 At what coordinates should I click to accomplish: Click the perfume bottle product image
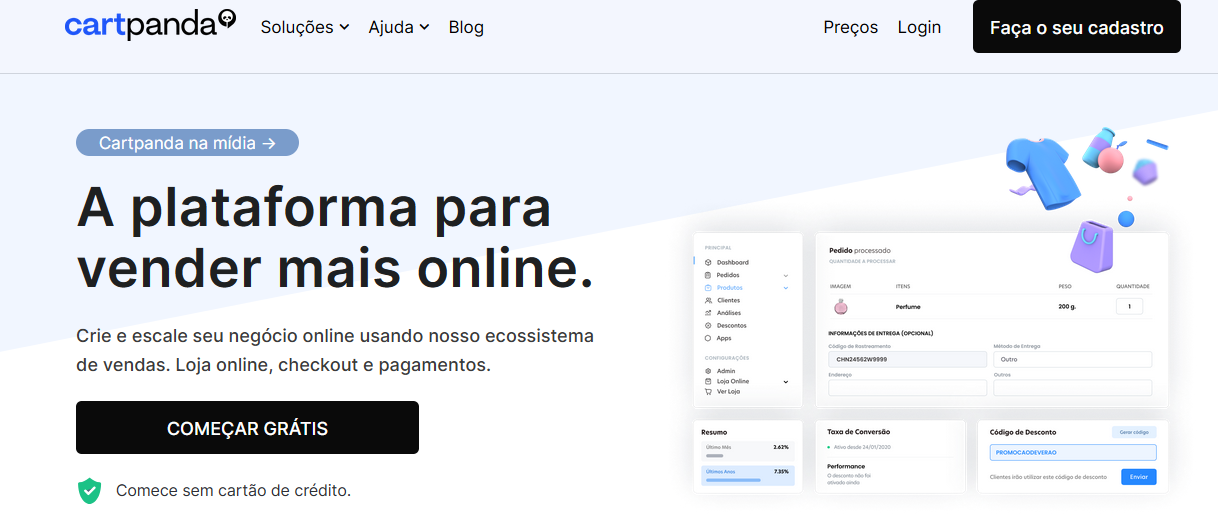pyautogui.click(x=840, y=306)
